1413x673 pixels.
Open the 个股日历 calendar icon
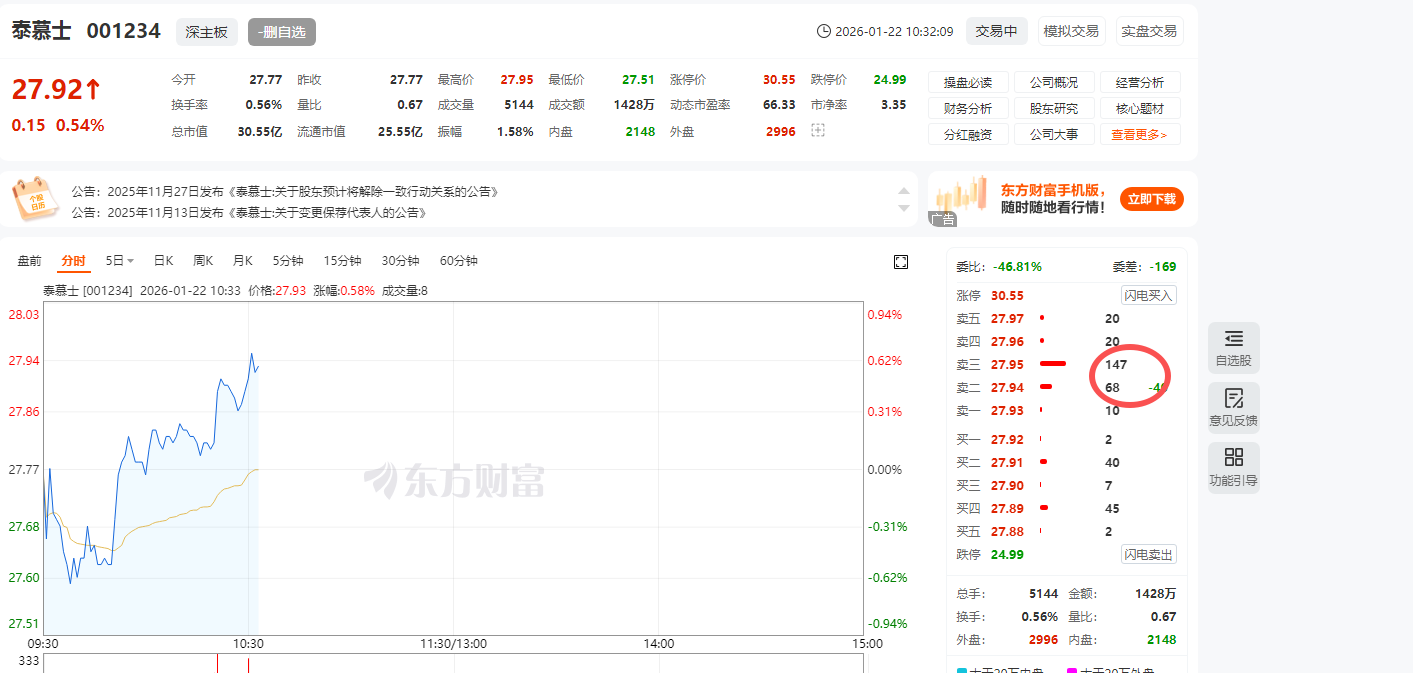tap(36, 198)
